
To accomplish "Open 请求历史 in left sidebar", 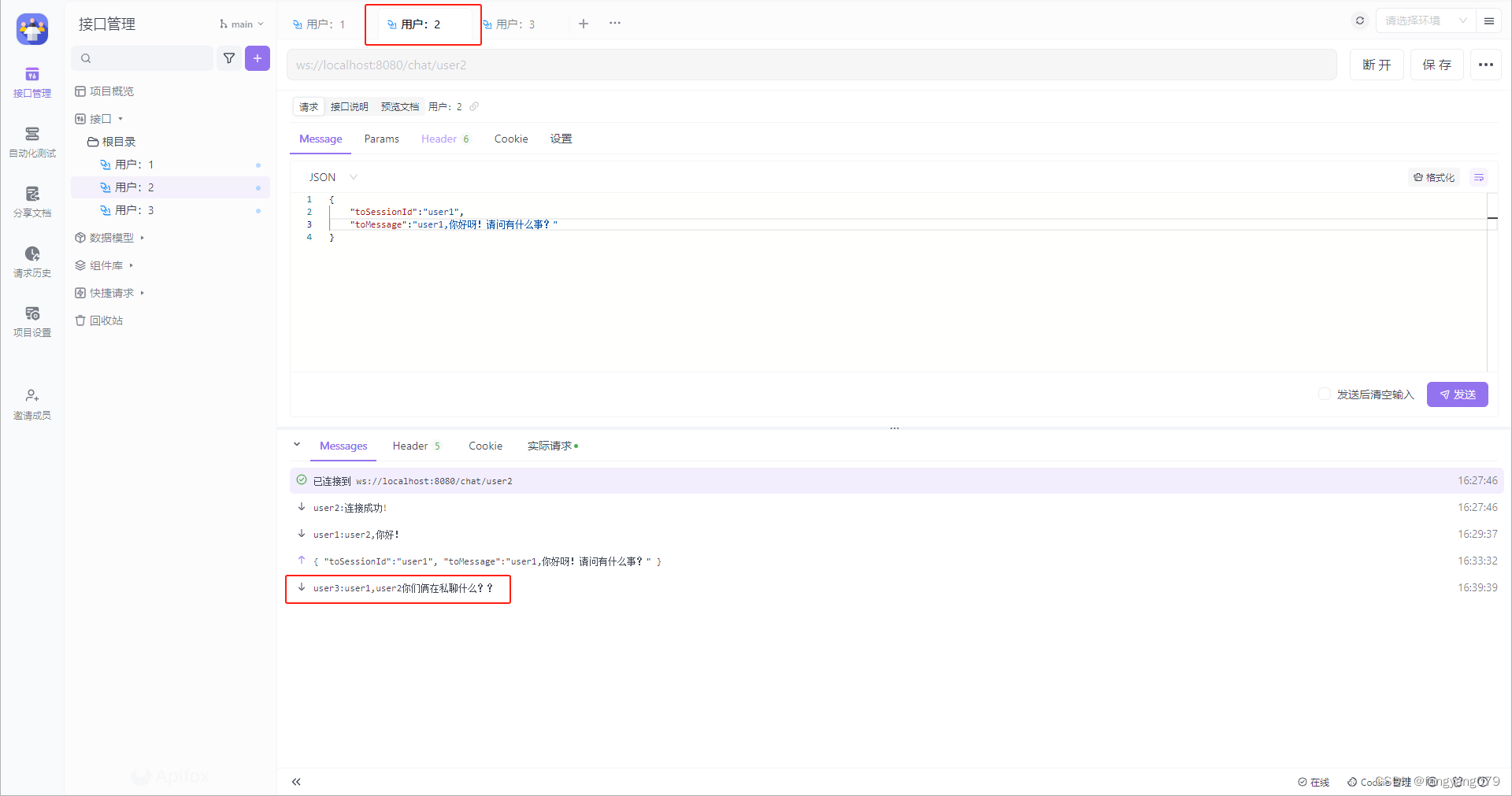I will point(32,261).
